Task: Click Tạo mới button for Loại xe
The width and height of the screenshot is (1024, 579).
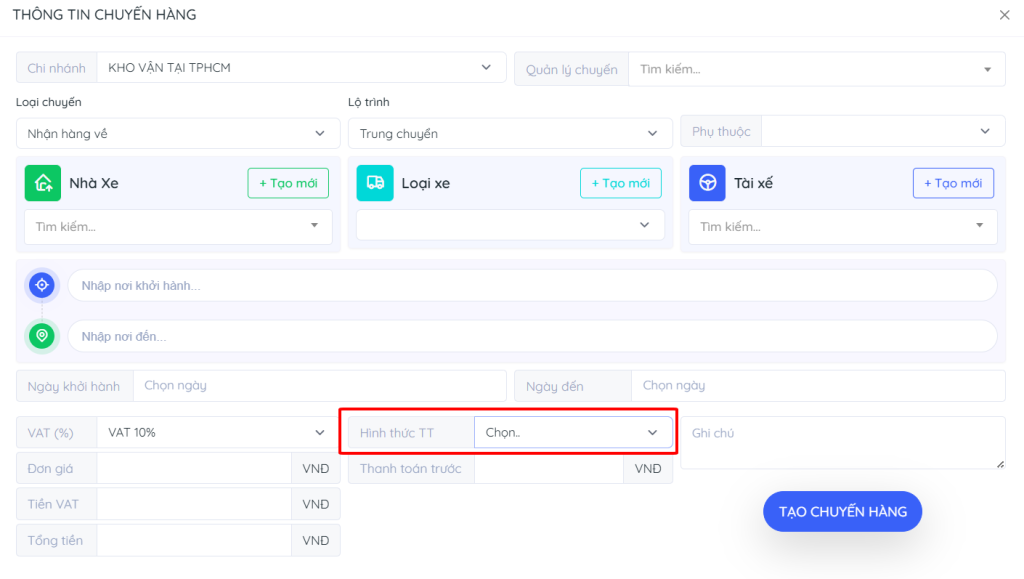Action: coord(620,183)
